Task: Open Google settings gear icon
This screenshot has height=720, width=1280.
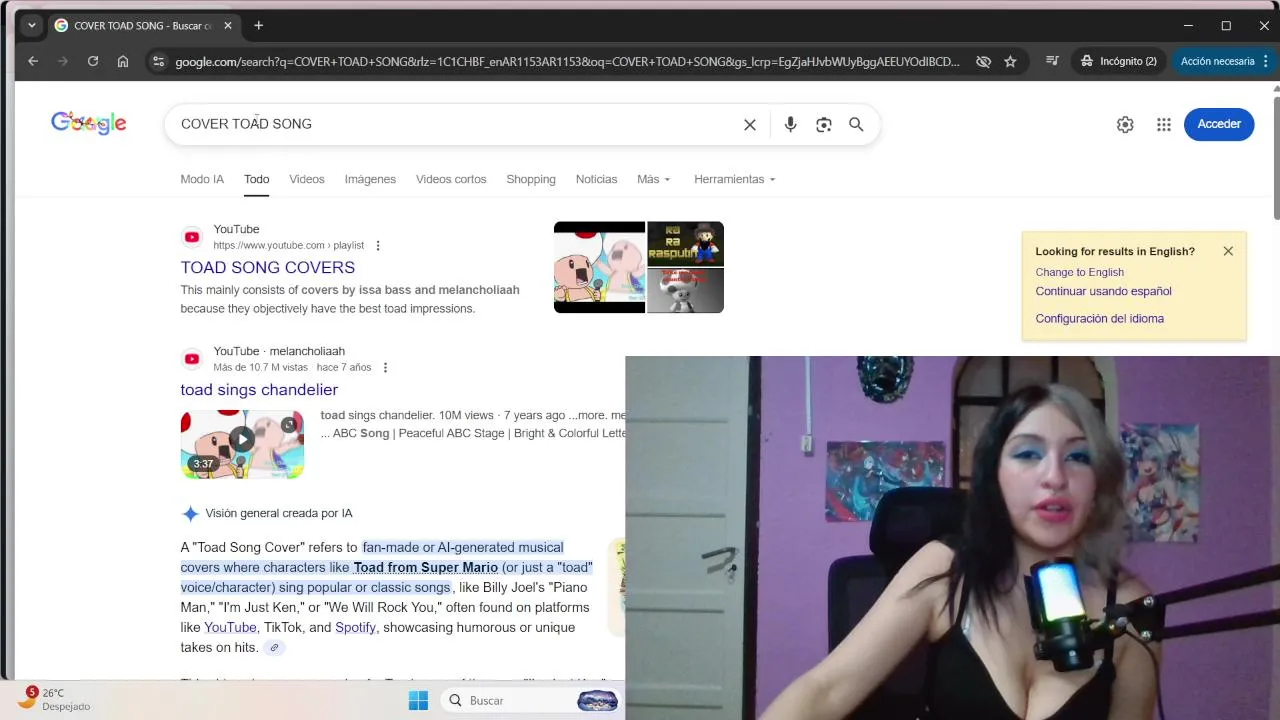Action: (x=1125, y=124)
